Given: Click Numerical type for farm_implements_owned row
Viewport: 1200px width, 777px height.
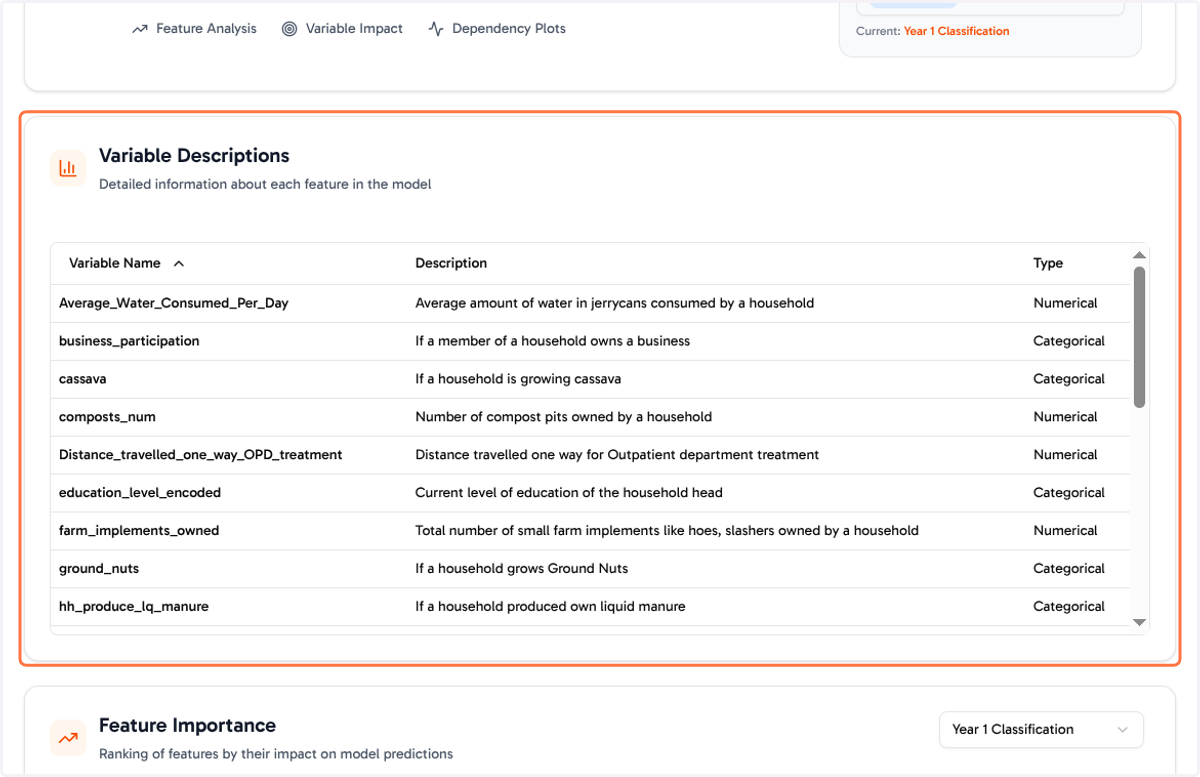Looking at the screenshot, I should pos(1065,531).
